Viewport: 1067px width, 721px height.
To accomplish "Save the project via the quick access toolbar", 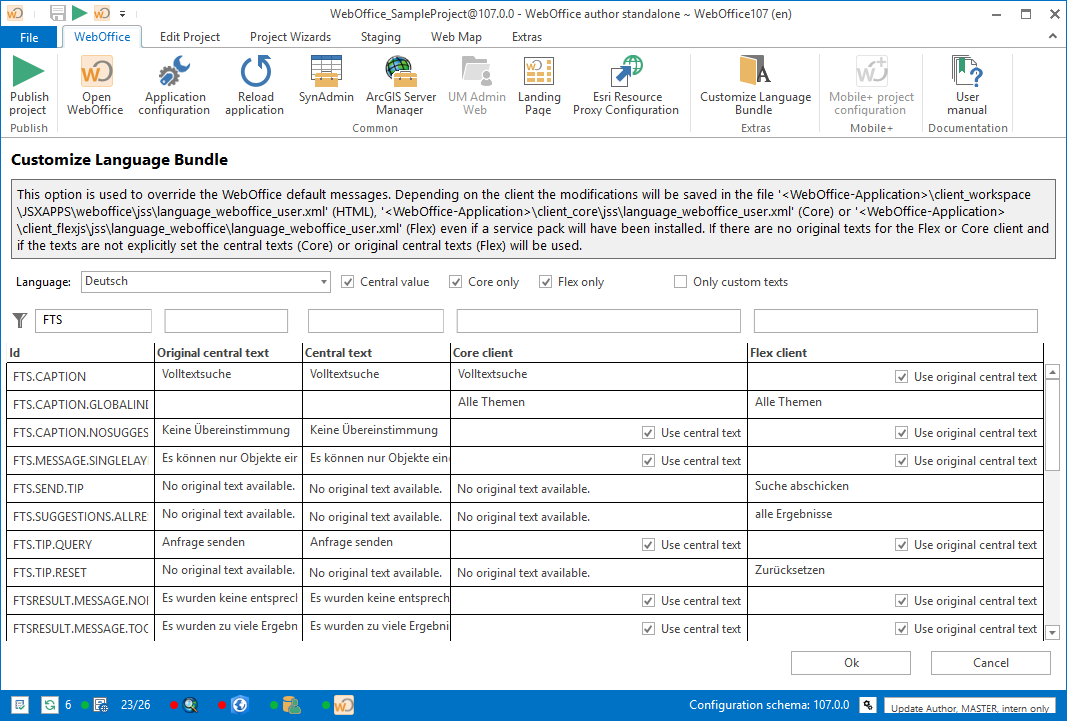I will point(57,13).
